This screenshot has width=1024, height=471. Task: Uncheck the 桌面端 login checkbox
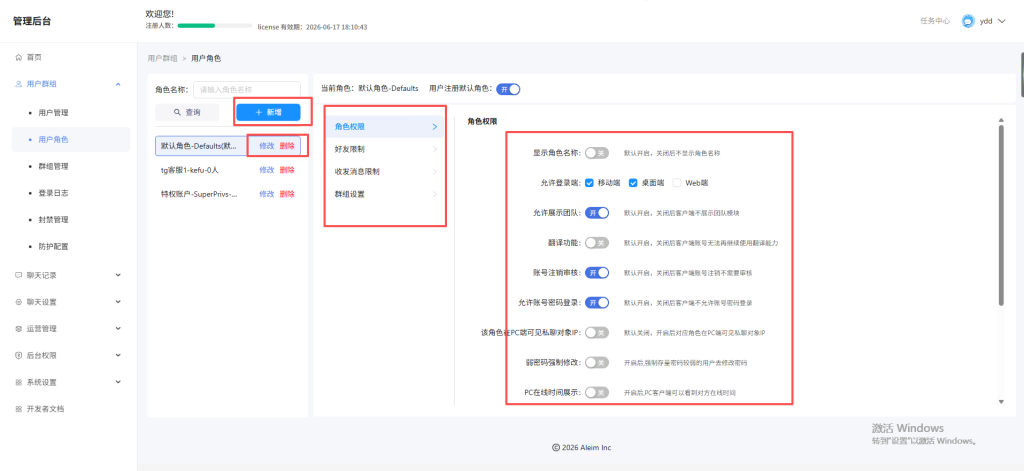point(633,183)
